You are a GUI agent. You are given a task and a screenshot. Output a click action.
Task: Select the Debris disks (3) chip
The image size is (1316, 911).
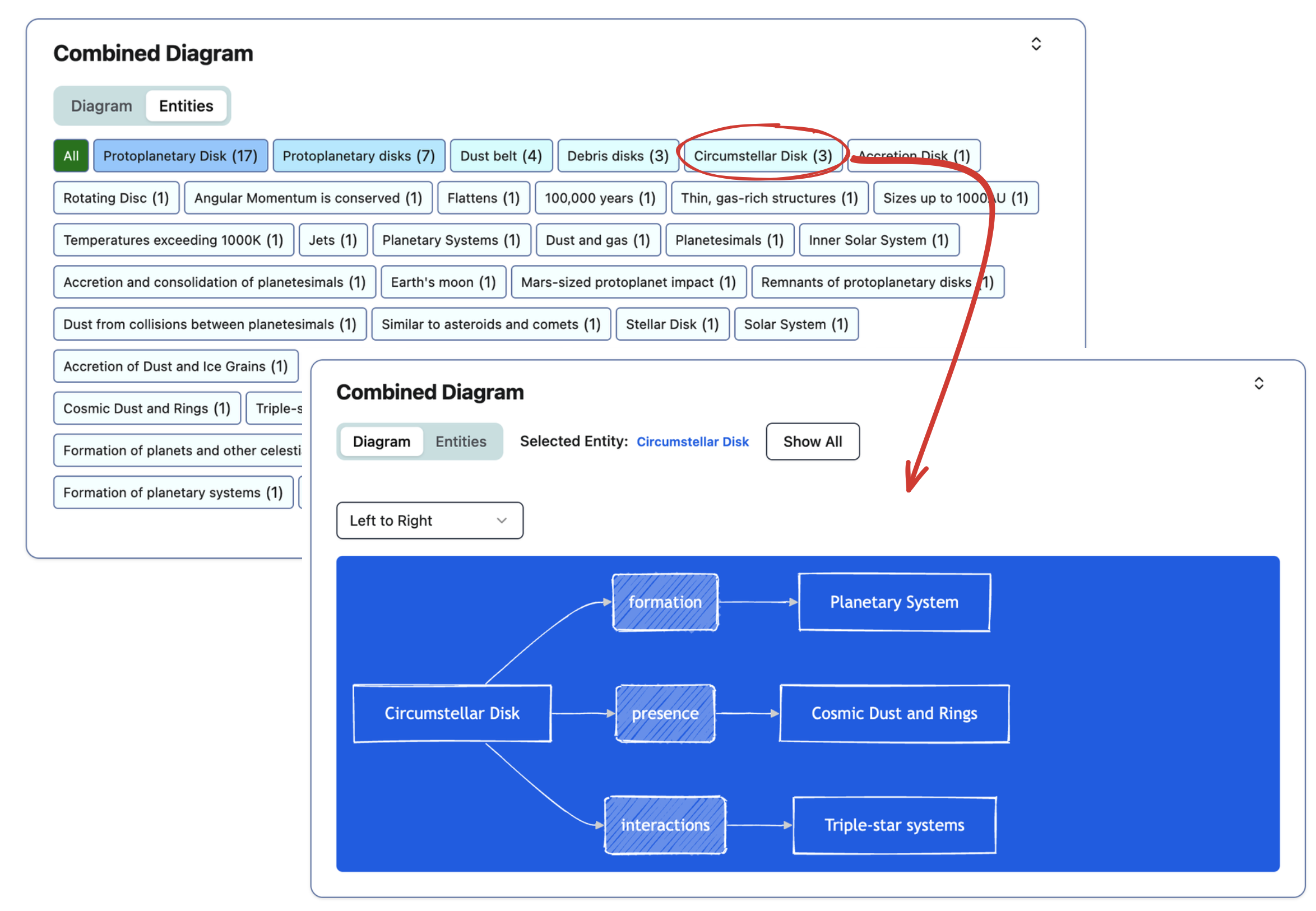click(617, 156)
